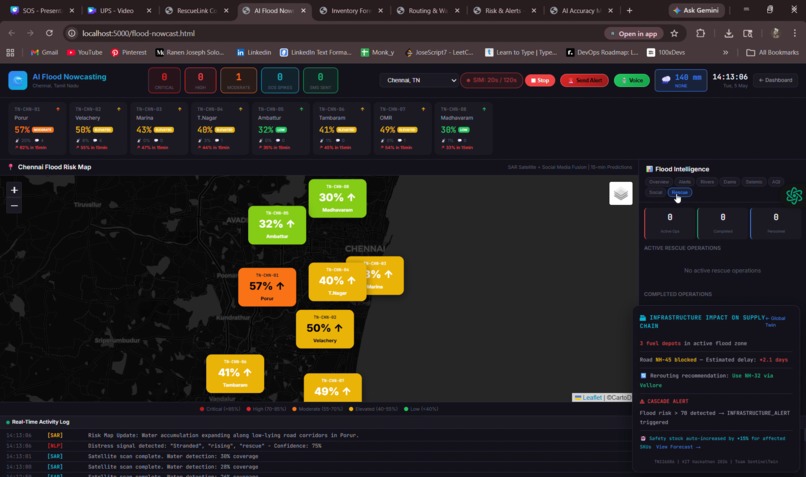Open a new browser tab
This screenshot has height=477, width=806.
click(x=629, y=10)
